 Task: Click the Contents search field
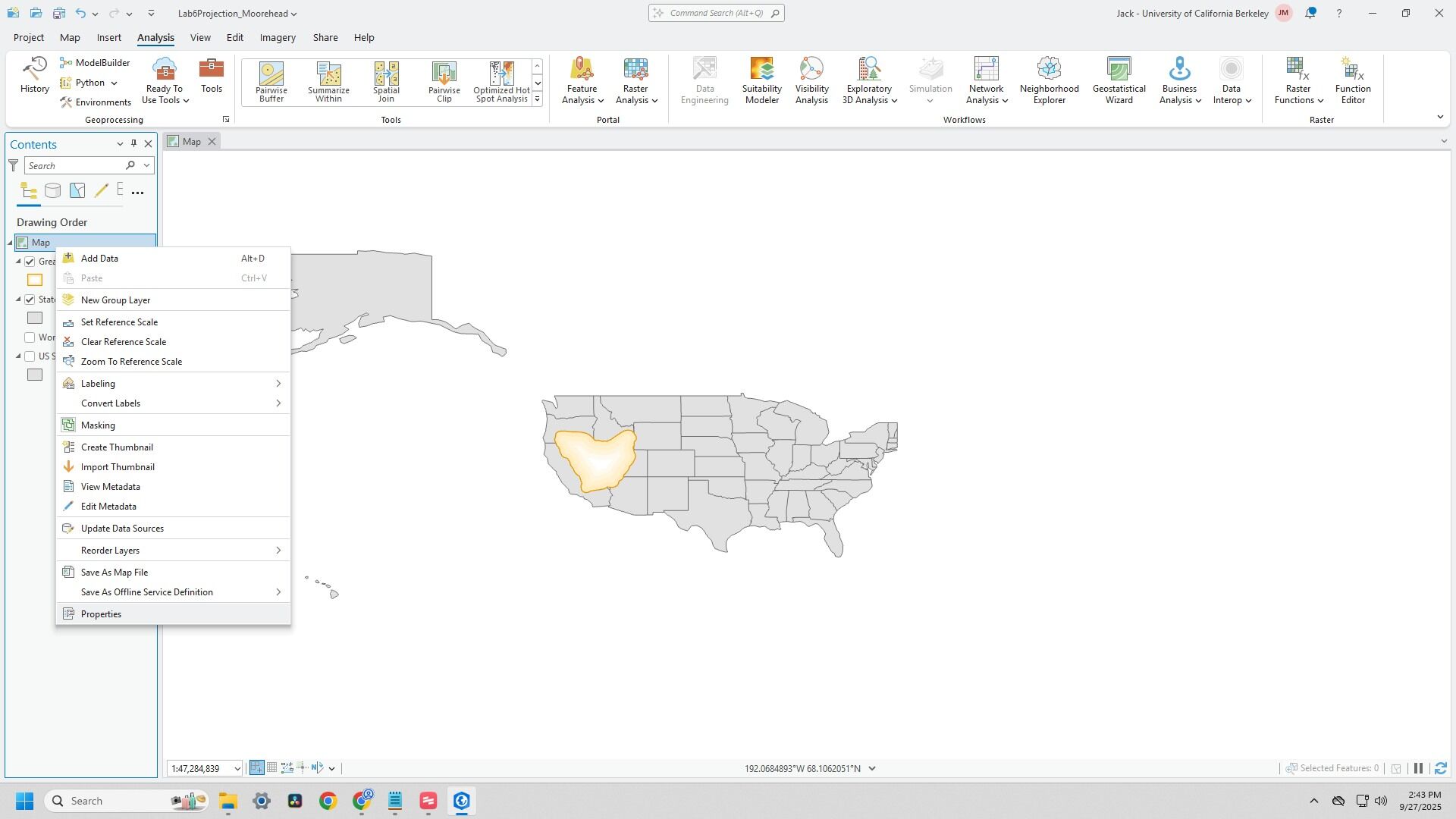tap(74, 165)
